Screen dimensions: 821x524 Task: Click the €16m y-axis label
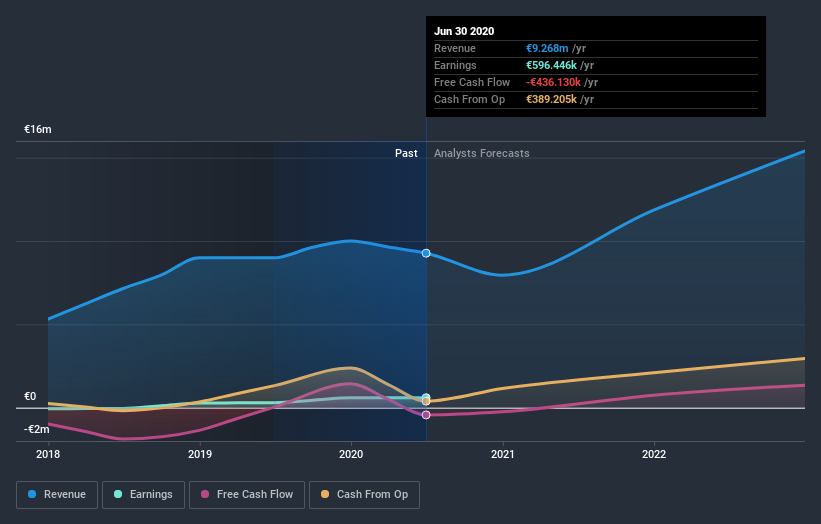pos(38,129)
